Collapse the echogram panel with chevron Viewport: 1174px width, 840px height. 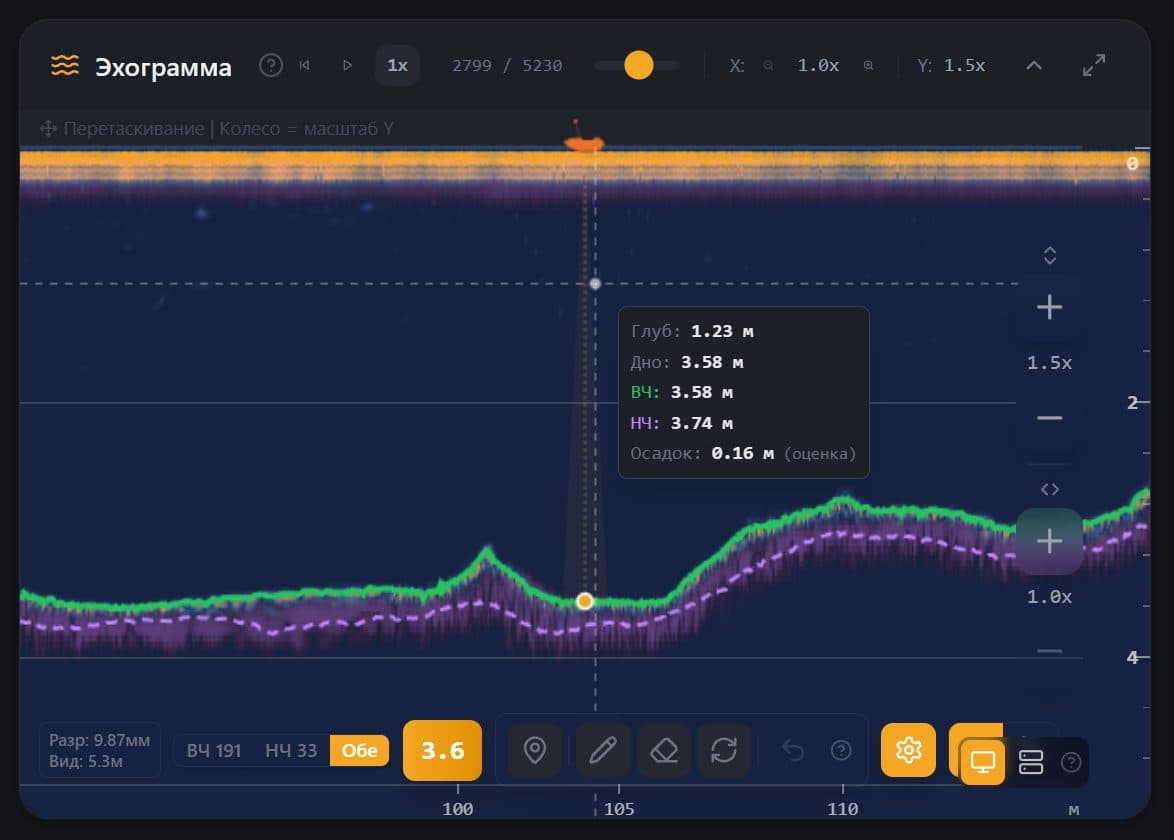coord(1034,65)
